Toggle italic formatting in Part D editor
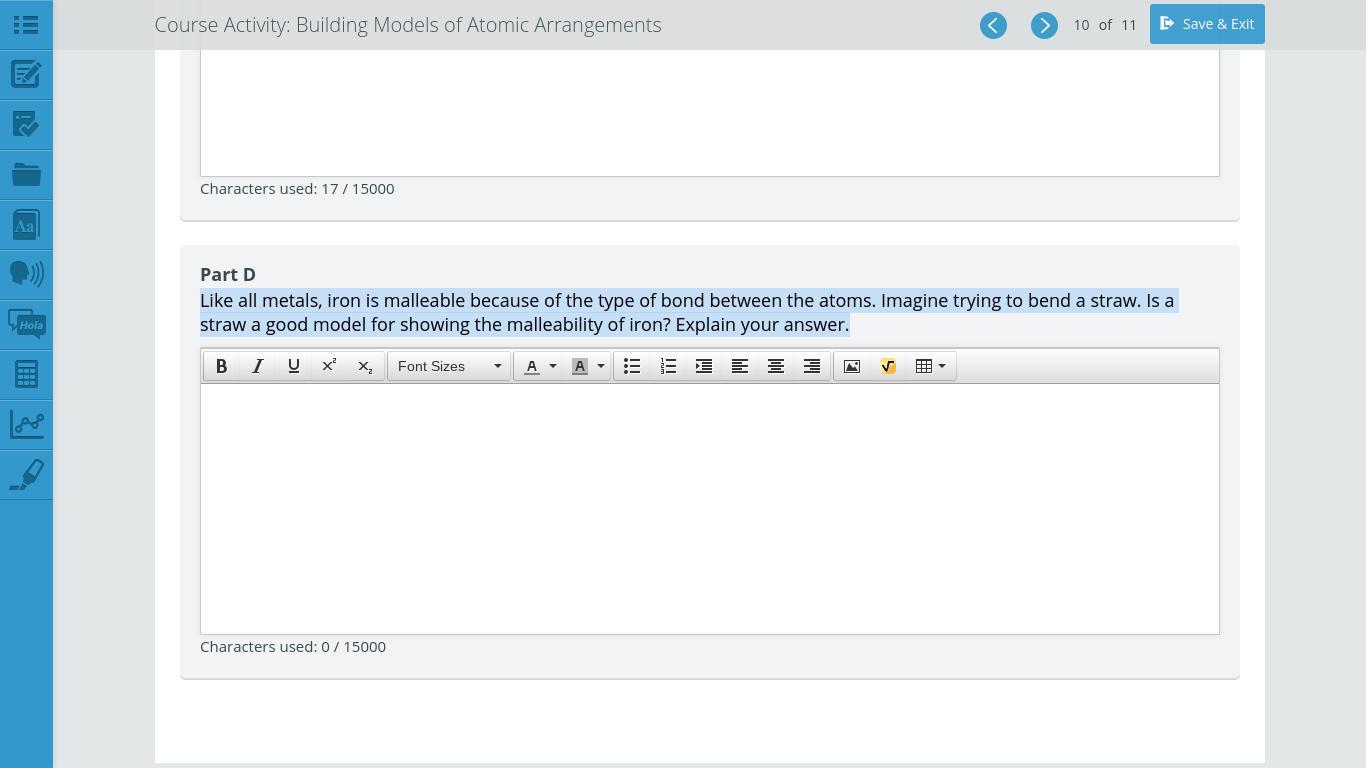Image resolution: width=1366 pixels, height=768 pixels. (258, 366)
